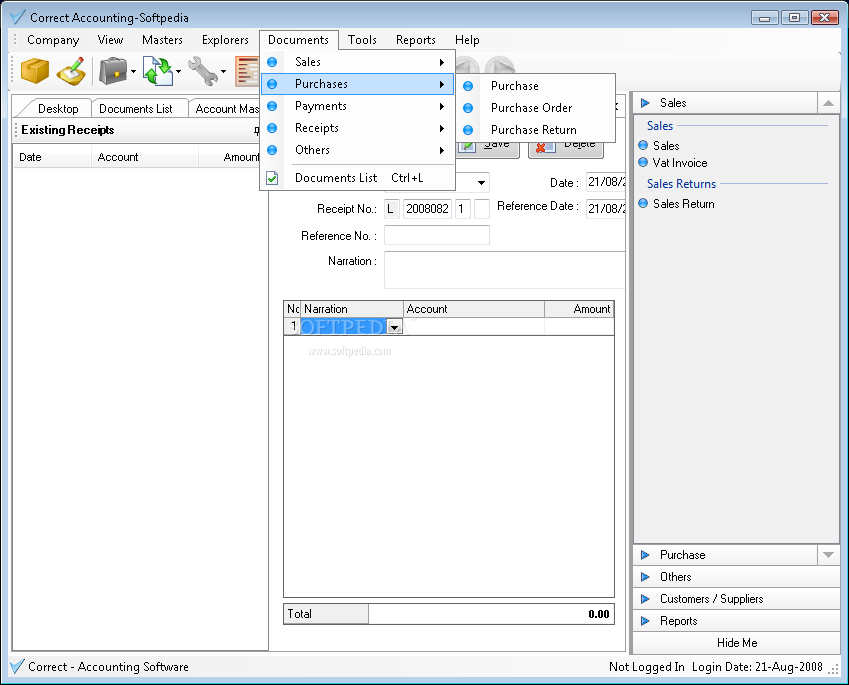Click the blue bullet beside Payments menu entry
The width and height of the screenshot is (849, 685).
coord(272,106)
